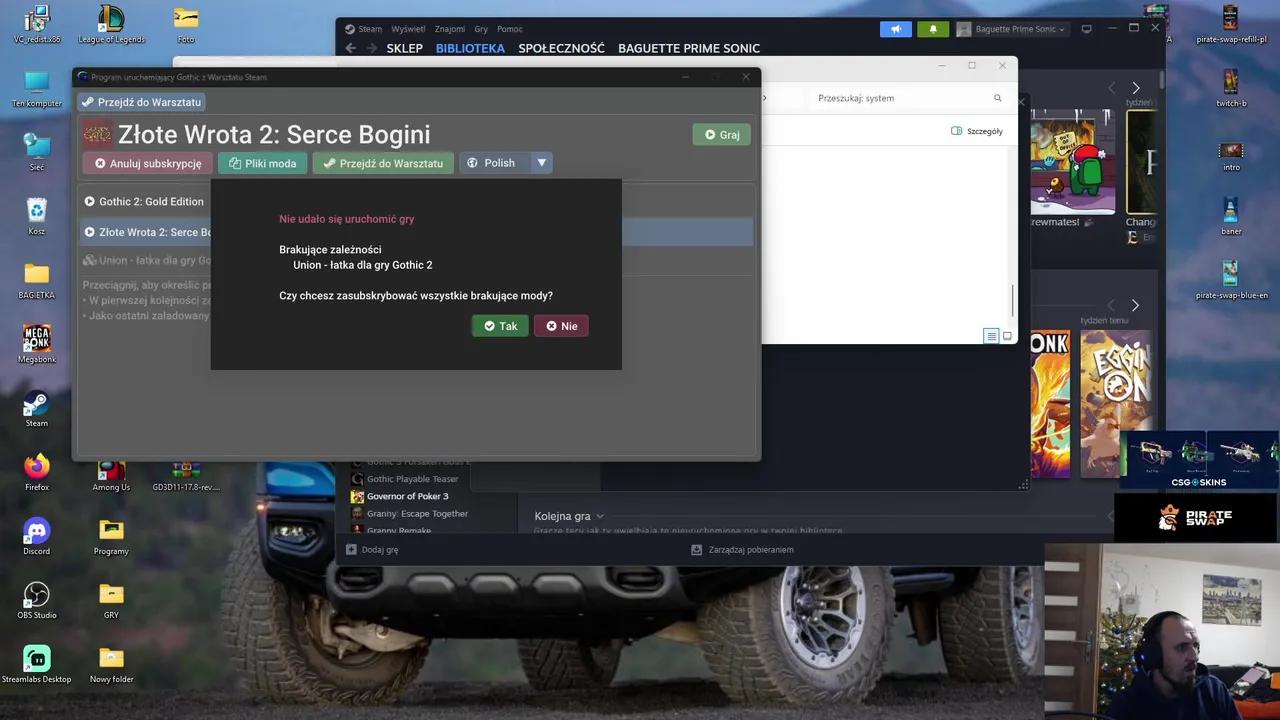Go to the SKLEP tab in Steam
This screenshot has width=1280, height=720.
point(404,48)
